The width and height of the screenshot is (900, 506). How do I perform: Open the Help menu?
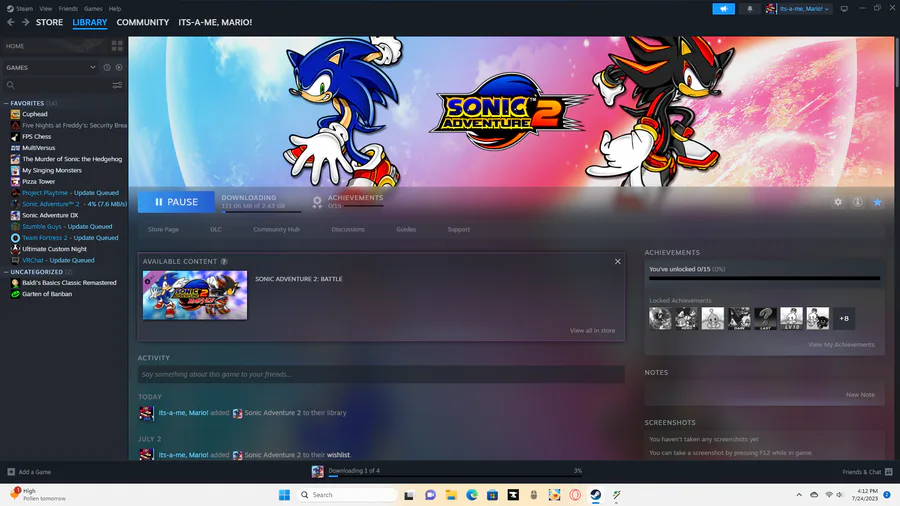click(115, 9)
